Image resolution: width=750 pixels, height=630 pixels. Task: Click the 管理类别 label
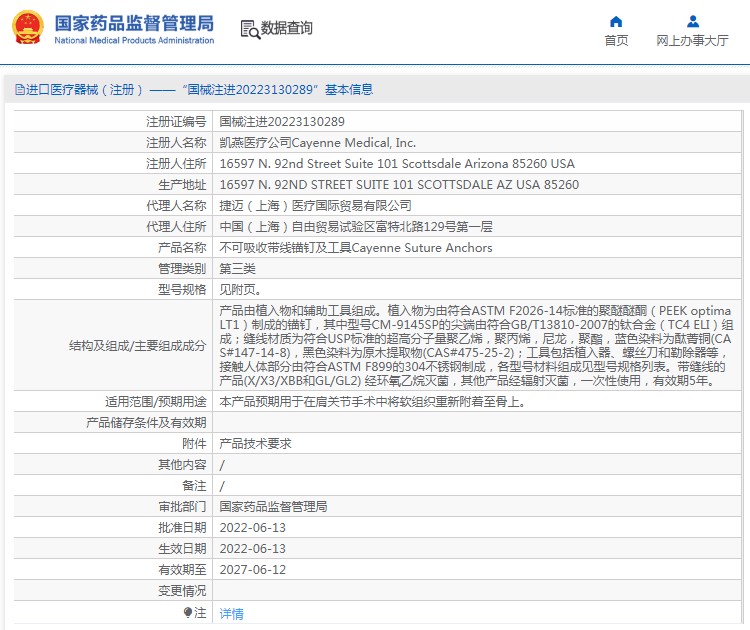click(x=182, y=269)
